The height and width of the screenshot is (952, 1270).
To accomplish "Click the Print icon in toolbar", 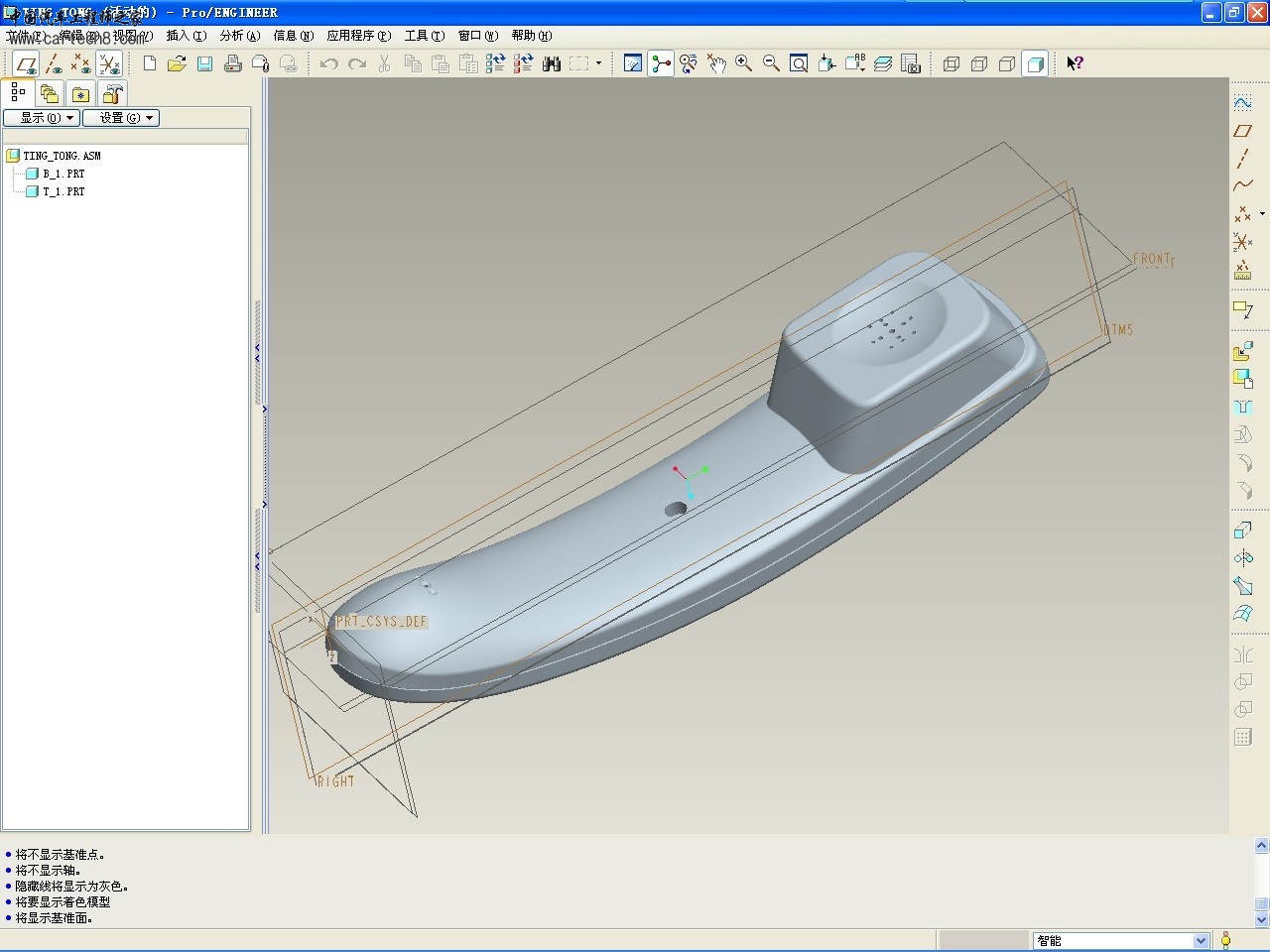I will pyautogui.click(x=233, y=64).
